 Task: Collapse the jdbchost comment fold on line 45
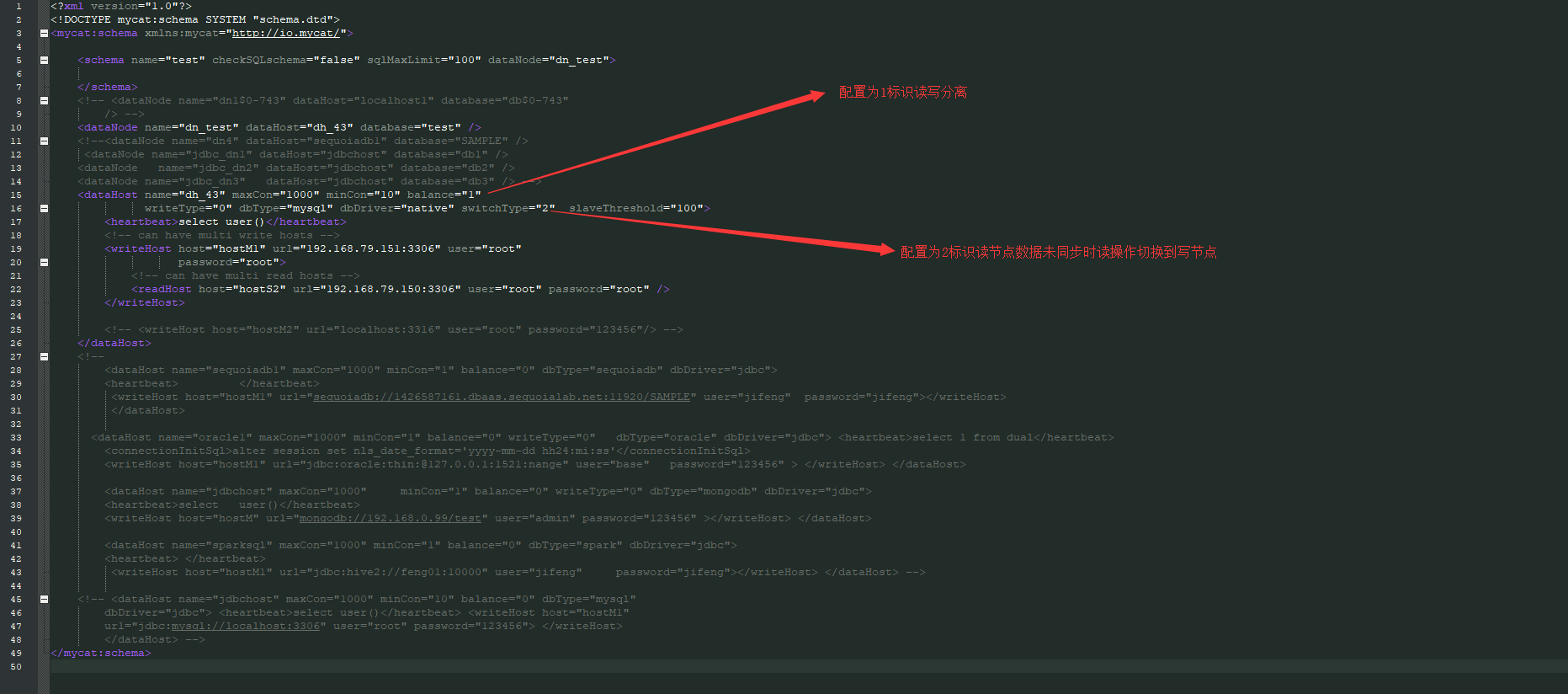click(x=44, y=600)
